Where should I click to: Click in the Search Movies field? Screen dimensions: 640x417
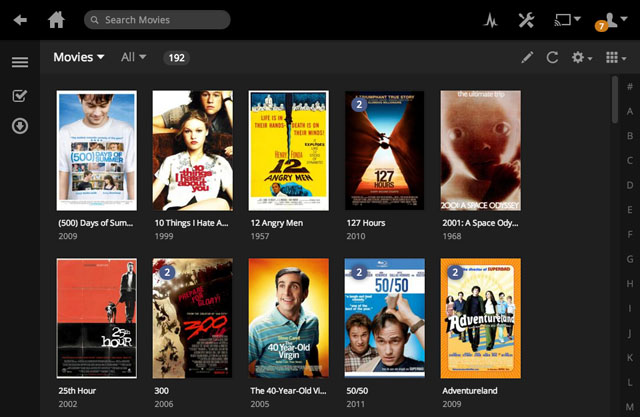[x=160, y=20]
